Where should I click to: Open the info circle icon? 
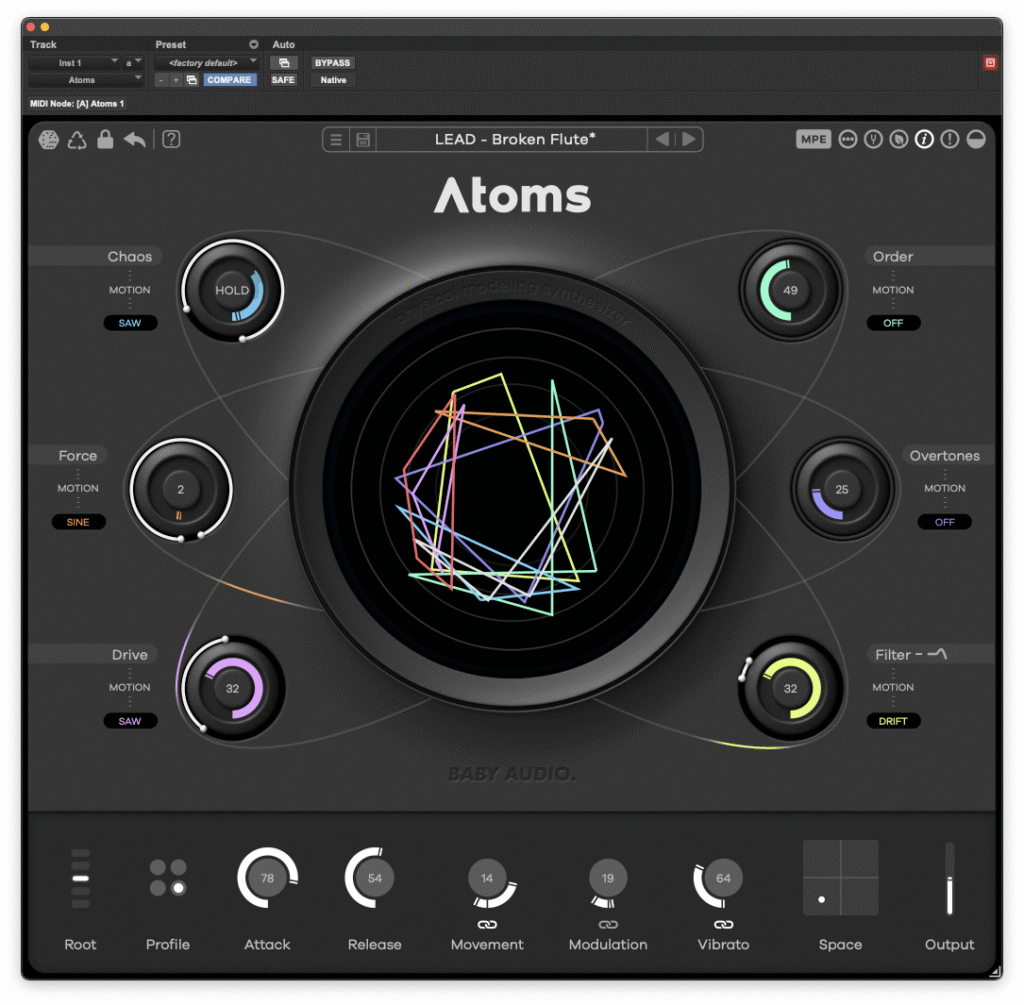click(924, 139)
